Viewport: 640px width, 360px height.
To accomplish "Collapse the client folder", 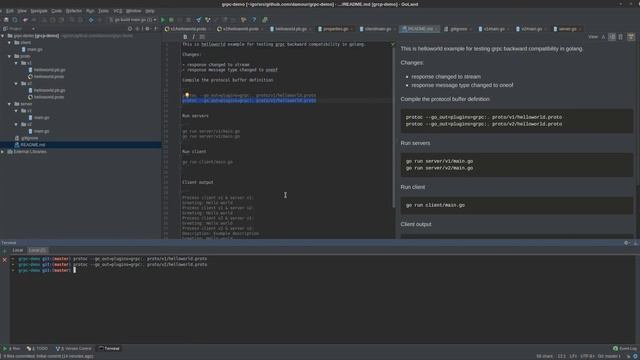I will click(x=10, y=42).
